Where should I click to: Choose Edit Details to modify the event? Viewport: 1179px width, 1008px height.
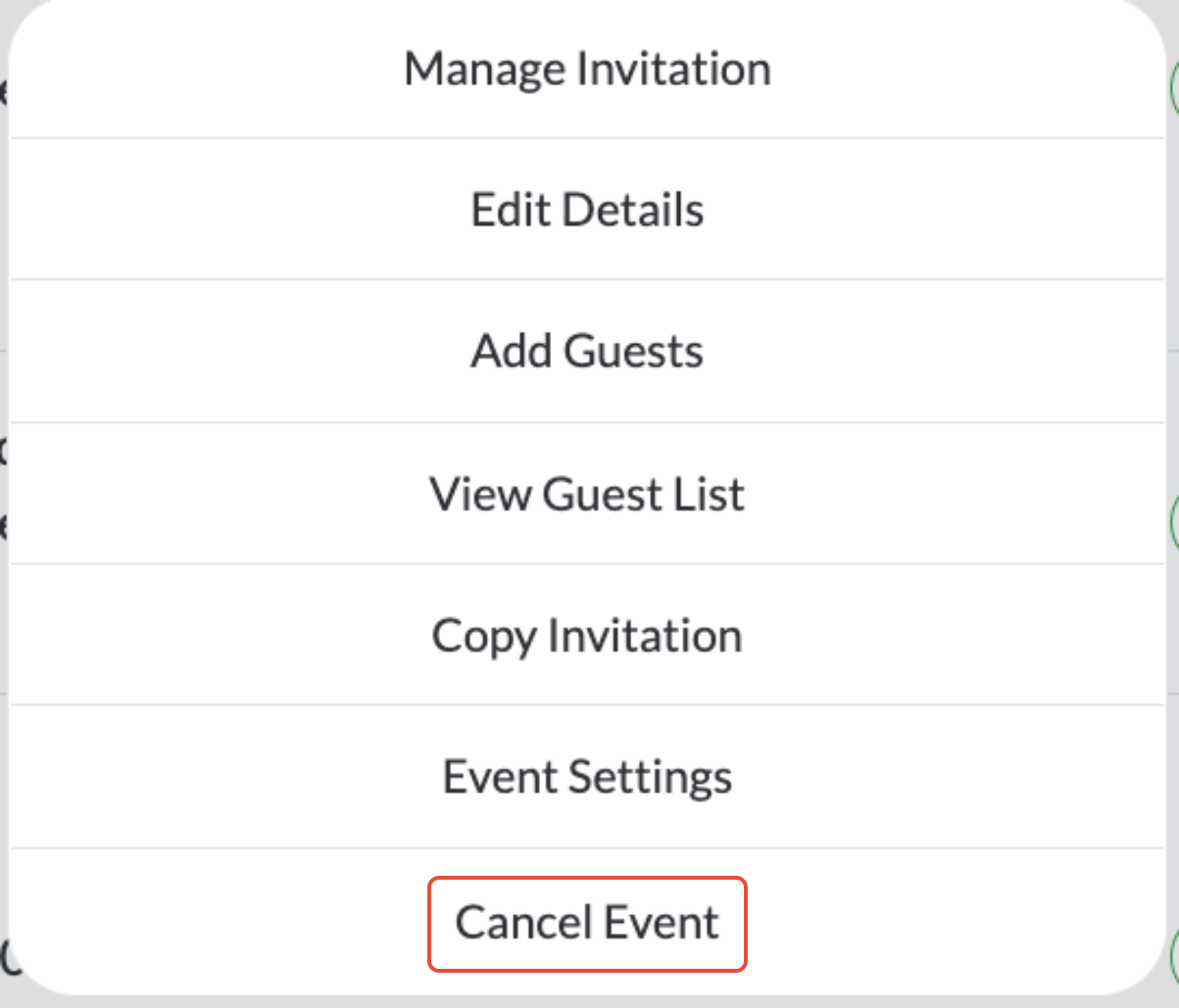586,210
